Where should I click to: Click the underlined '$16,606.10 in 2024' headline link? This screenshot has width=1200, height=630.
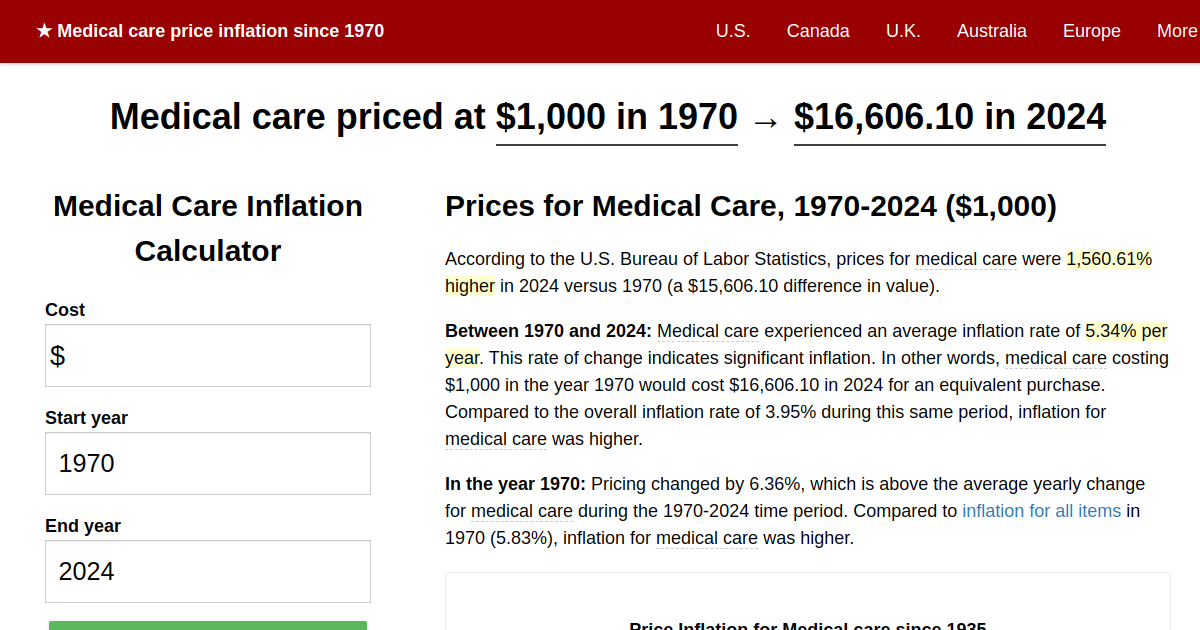[x=949, y=117]
